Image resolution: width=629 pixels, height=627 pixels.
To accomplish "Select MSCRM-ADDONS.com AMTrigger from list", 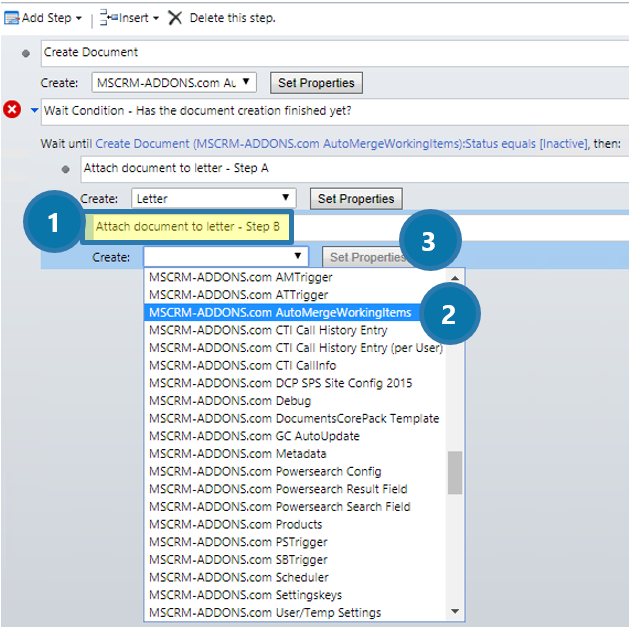I will click(295, 277).
